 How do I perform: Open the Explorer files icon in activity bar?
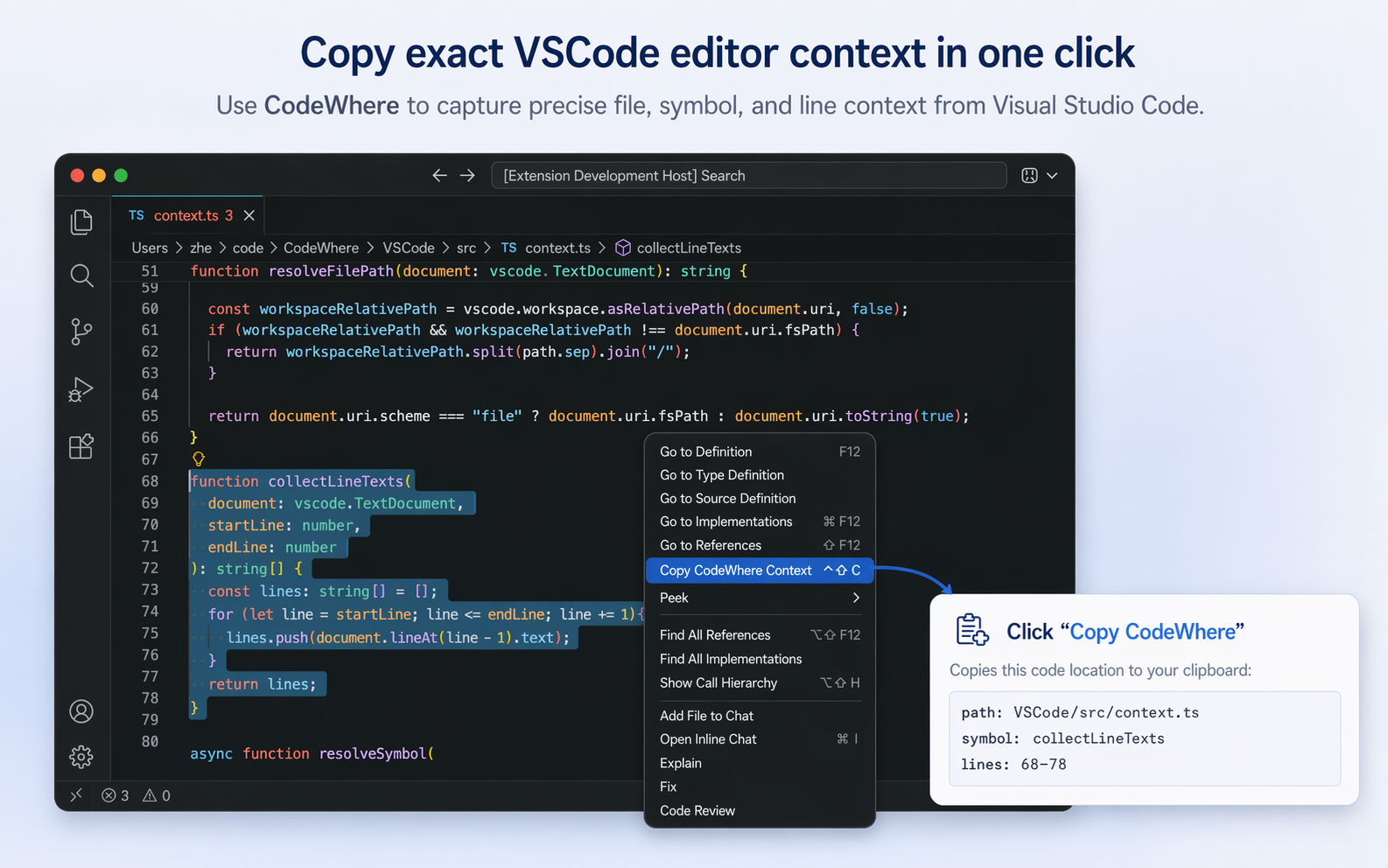pyautogui.click(x=81, y=221)
